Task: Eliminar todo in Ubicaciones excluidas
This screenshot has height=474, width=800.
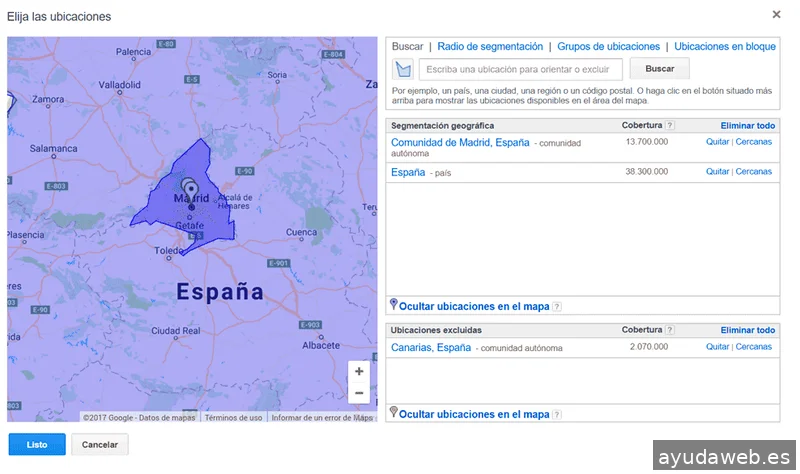Action: (x=747, y=330)
